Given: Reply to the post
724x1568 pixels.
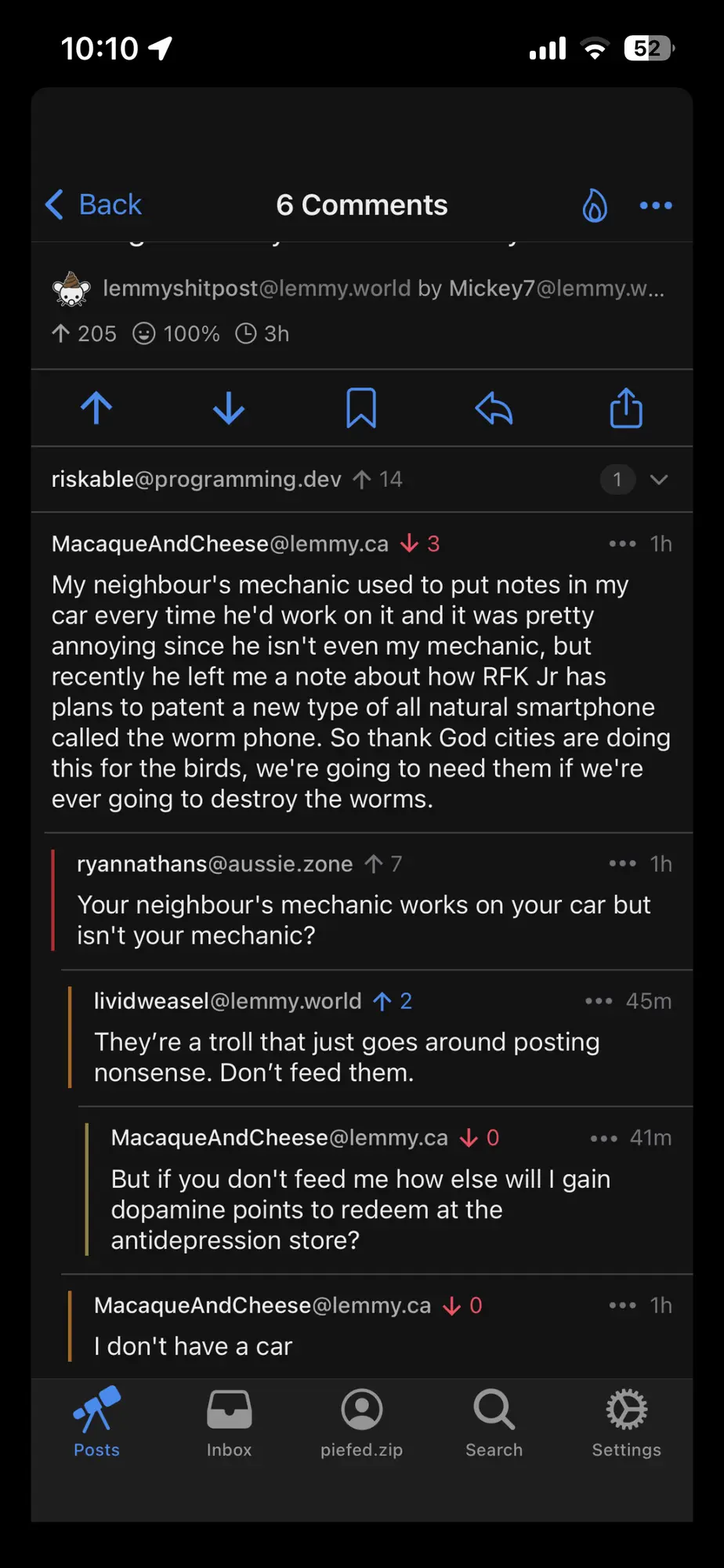Looking at the screenshot, I should (x=494, y=408).
